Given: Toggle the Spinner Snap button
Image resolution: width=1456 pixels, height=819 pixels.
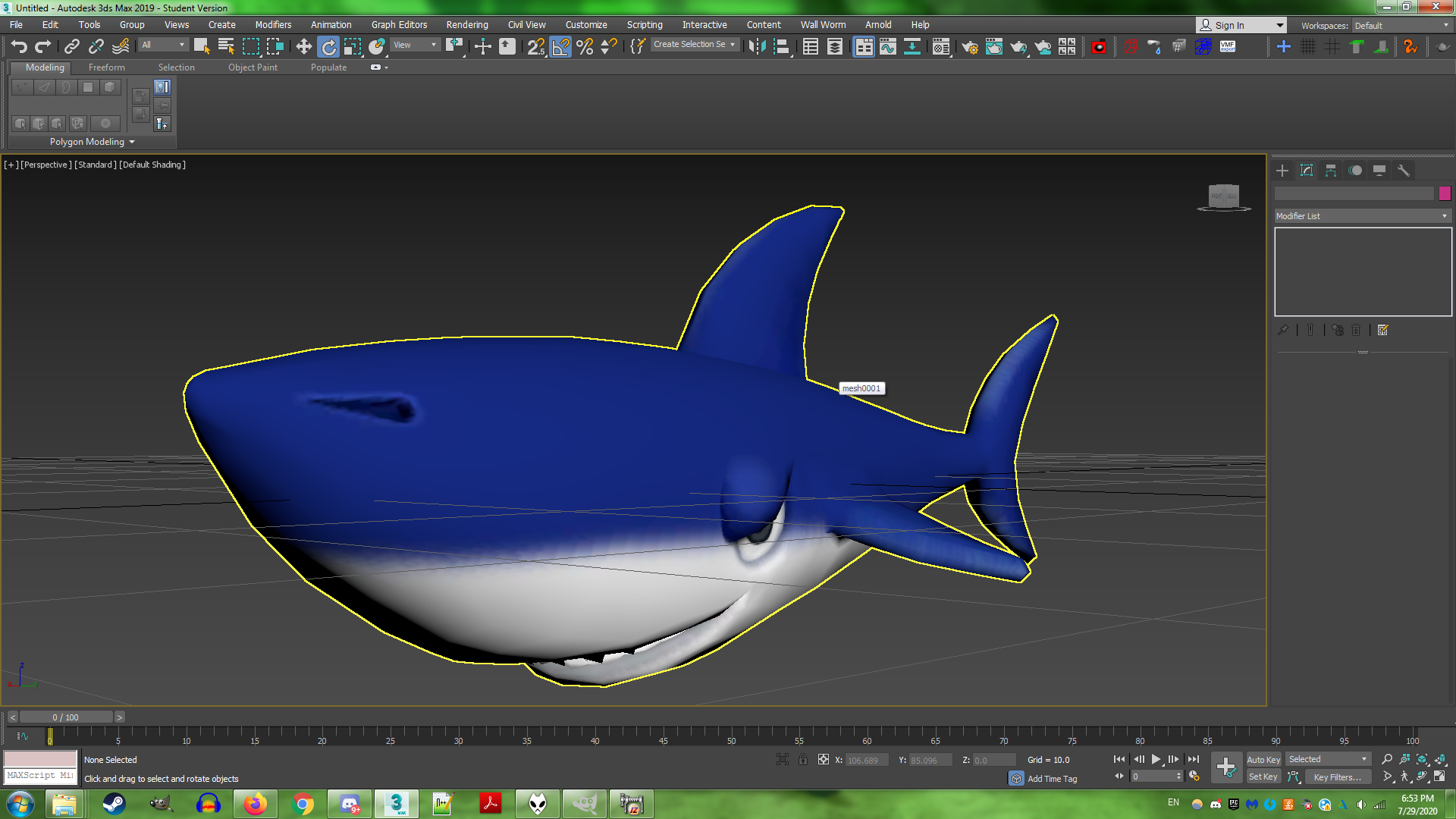Looking at the screenshot, I should (x=609, y=47).
